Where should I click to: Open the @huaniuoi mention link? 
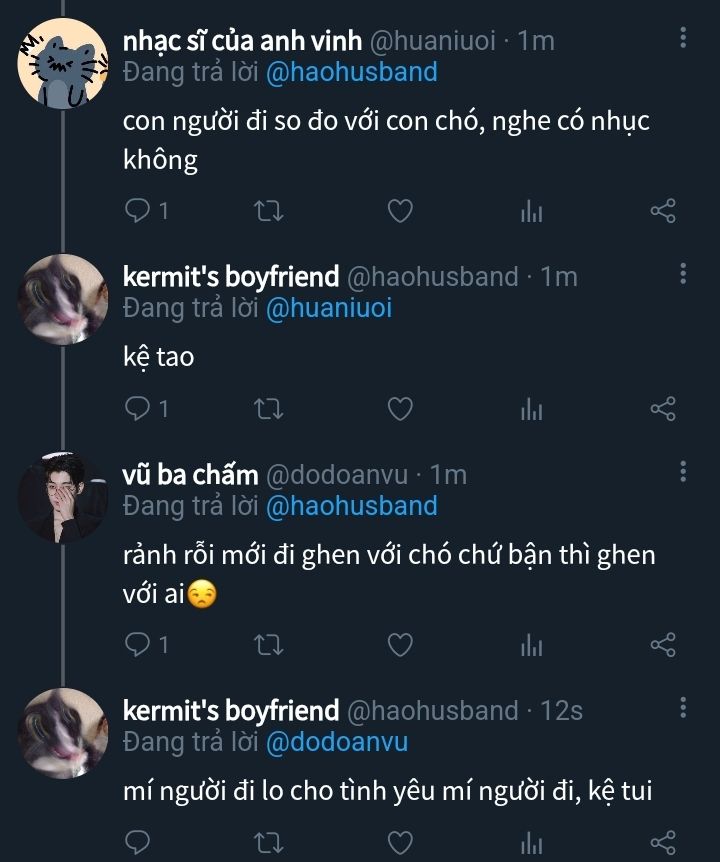click(x=328, y=308)
